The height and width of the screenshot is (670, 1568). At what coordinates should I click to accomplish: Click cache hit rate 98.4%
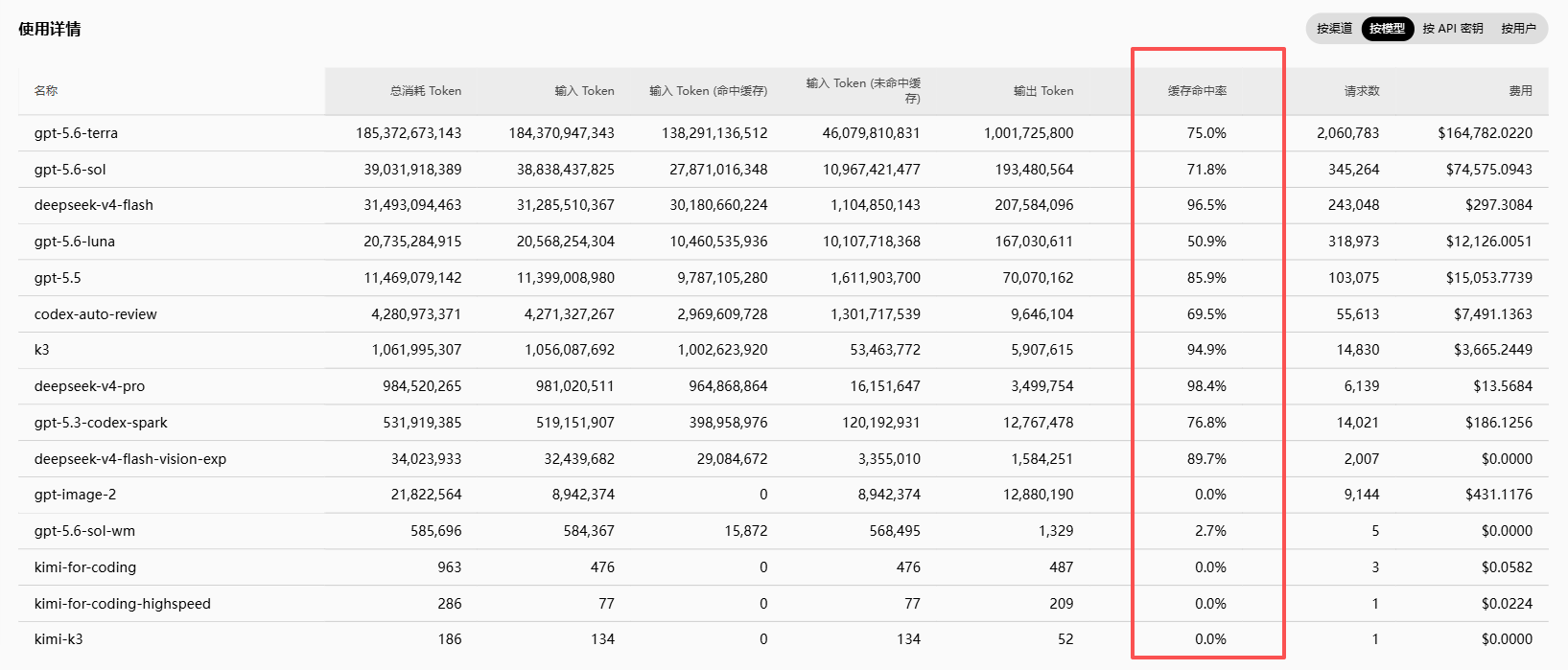(x=1206, y=386)
